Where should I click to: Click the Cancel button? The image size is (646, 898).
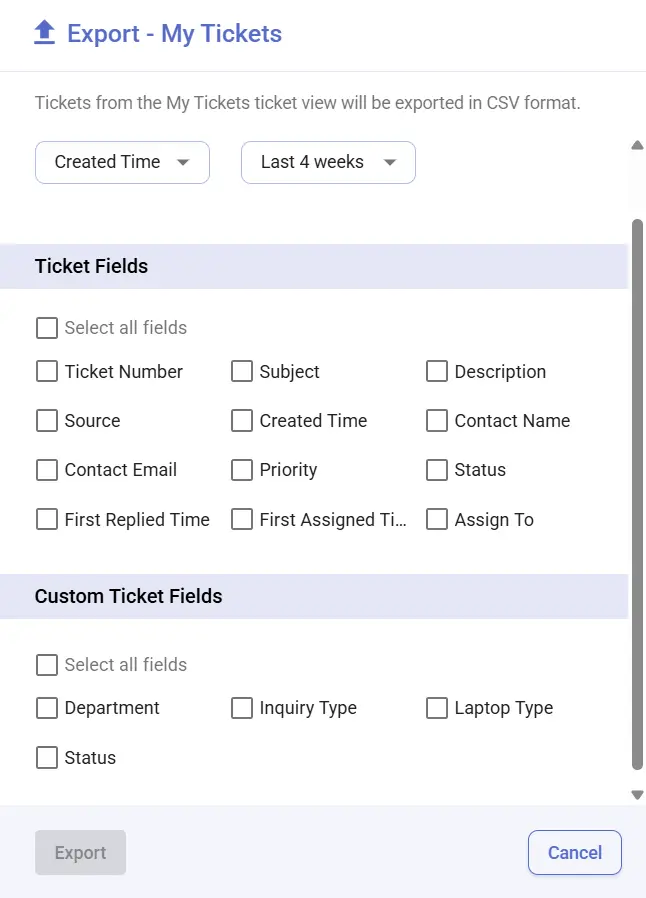[x=574, y=852]
